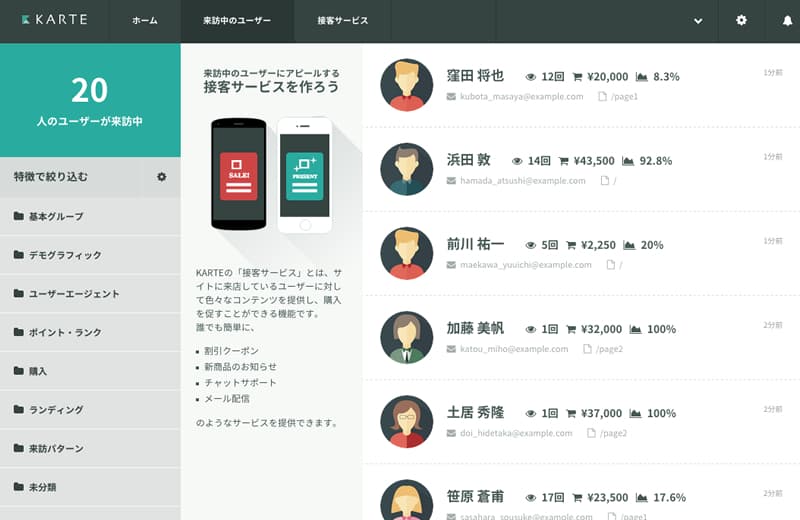Expand the デモグラフィック folder
Image resolution: width=800 pixels, height=520 pixels.
[90, 255]
